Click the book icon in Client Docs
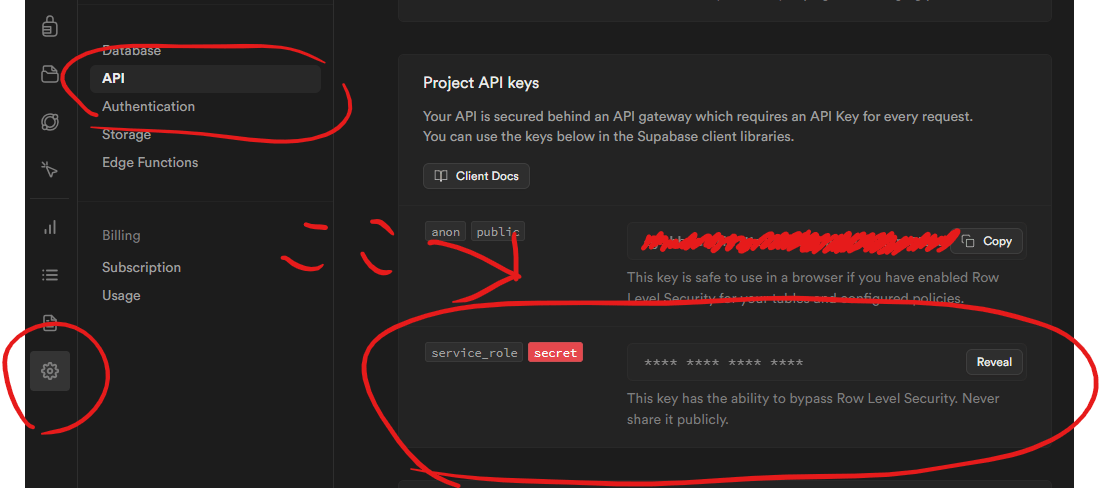1107x489 pixels. [441, 176]
